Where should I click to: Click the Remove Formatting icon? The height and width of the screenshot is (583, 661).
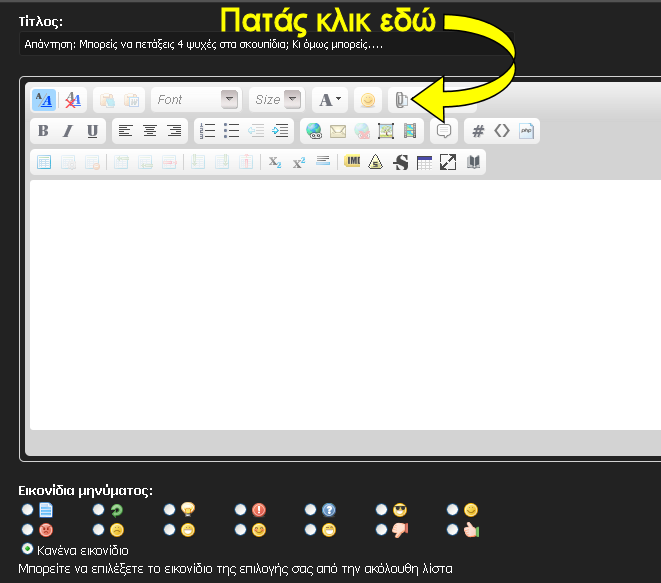(x=73, y=100)
